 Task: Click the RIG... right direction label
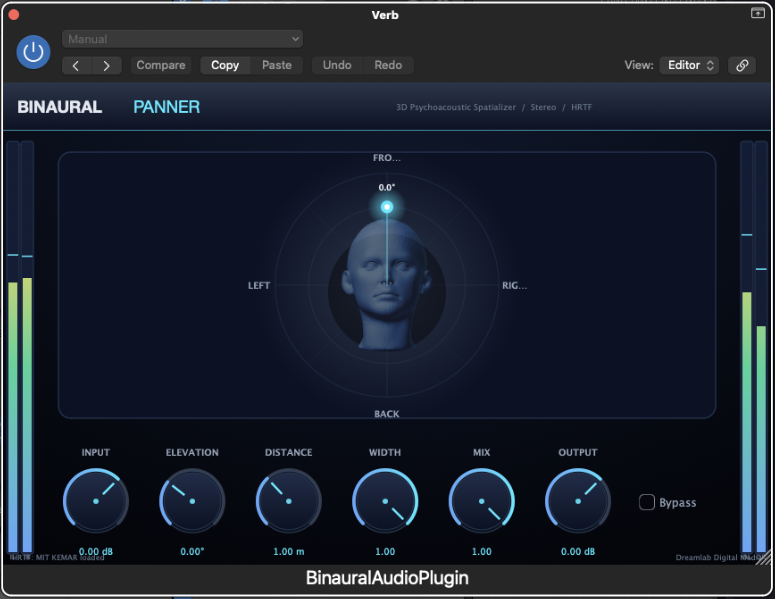tap(515, 286)
